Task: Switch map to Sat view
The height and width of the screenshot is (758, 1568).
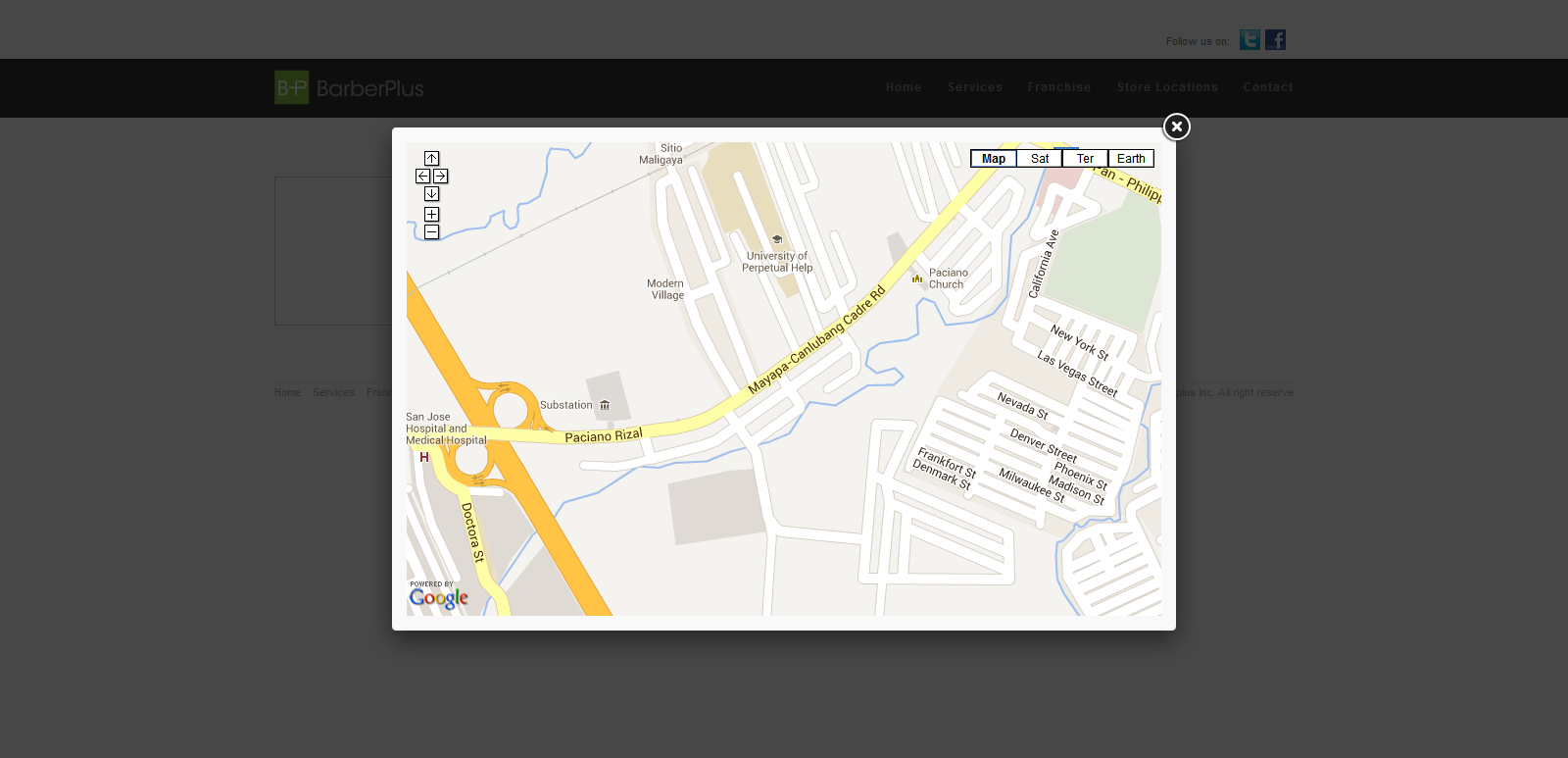Action: 1039,159
